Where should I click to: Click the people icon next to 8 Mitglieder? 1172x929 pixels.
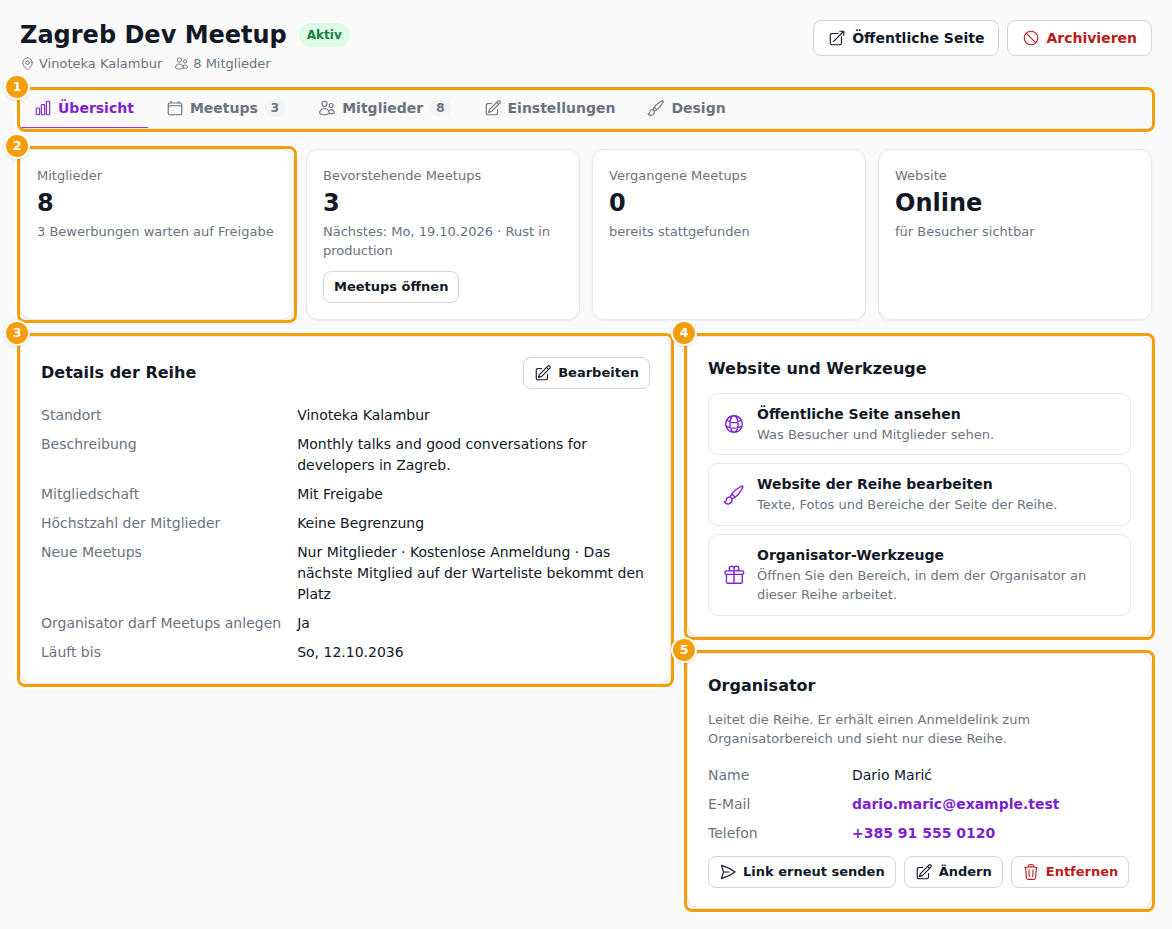[x=182, y=64]
